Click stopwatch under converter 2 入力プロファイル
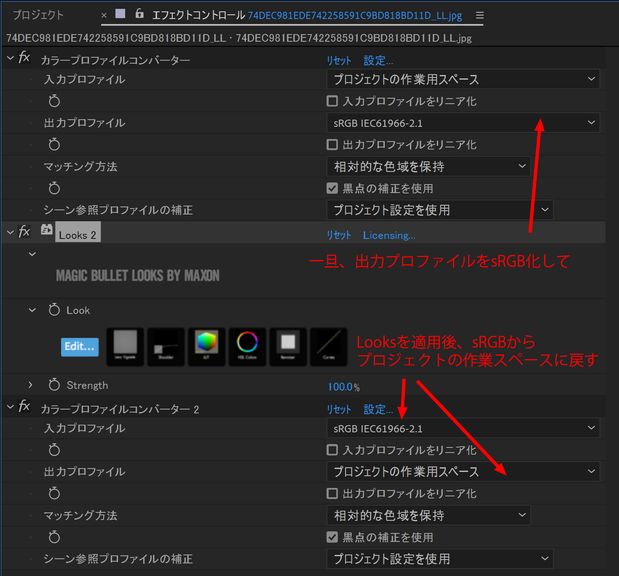The height and width of the screenshot is (576, 619). pyautogui.click(x=54, y=450)
